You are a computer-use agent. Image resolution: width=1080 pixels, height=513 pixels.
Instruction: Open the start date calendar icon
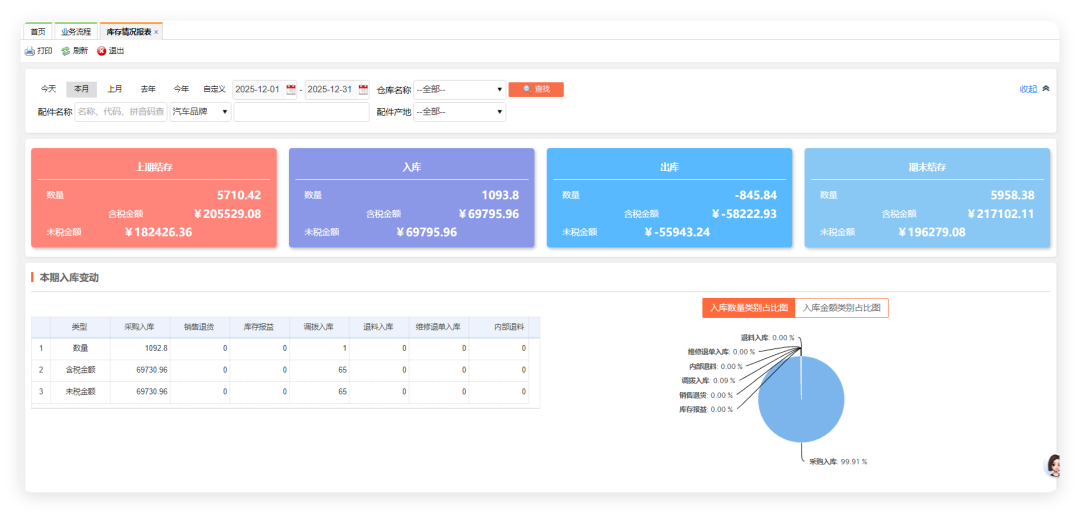click(291, 90)
